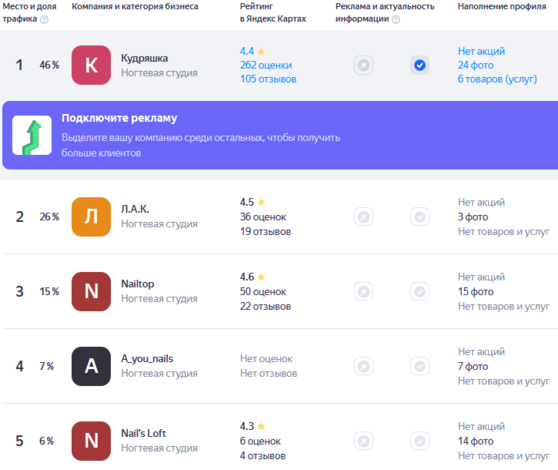558x470 pixels.
Task: Click 'Ногтевая студия' category under Nailtop
Action: 159,299
